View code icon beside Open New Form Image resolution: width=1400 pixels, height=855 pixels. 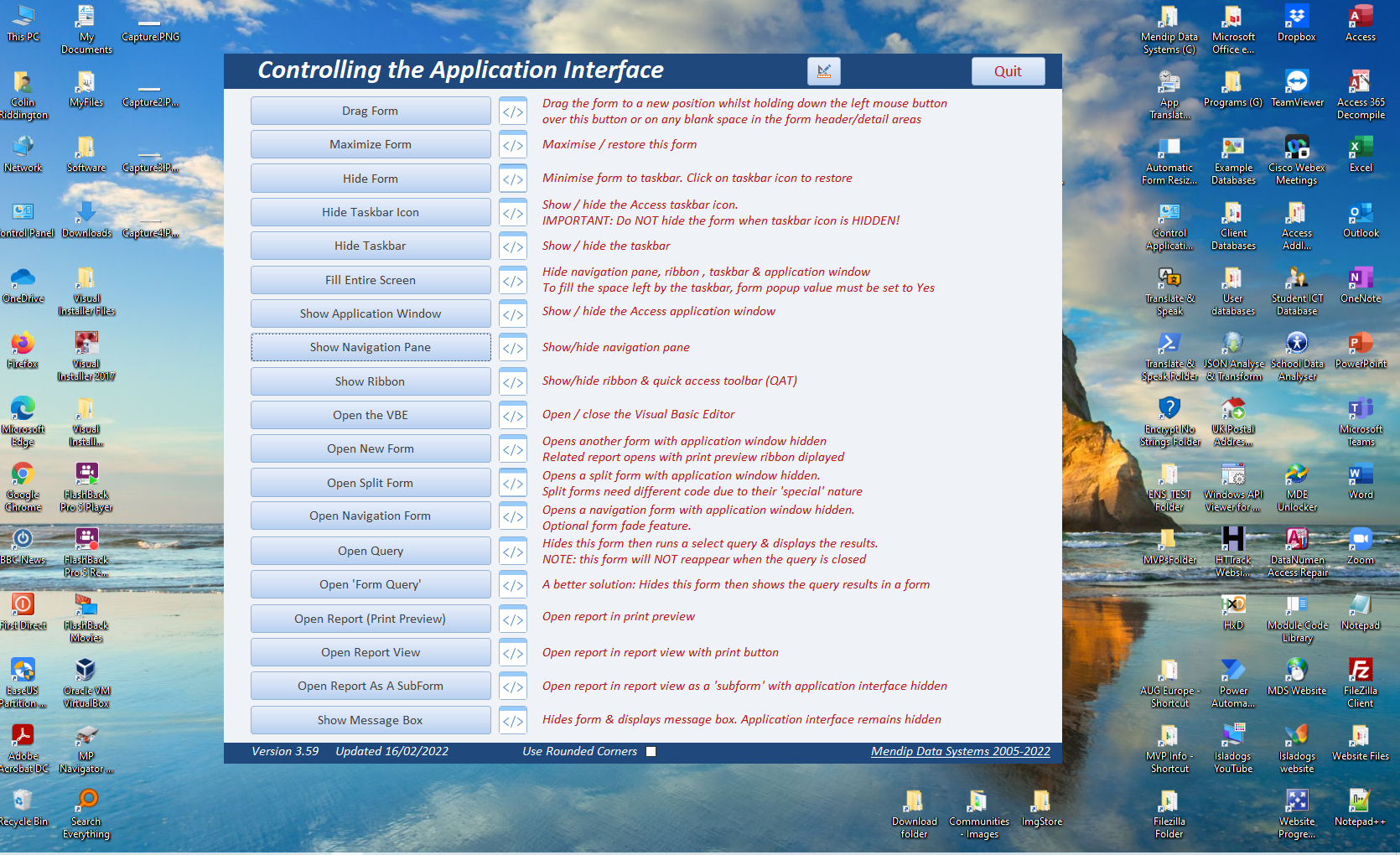click(512, 449)
